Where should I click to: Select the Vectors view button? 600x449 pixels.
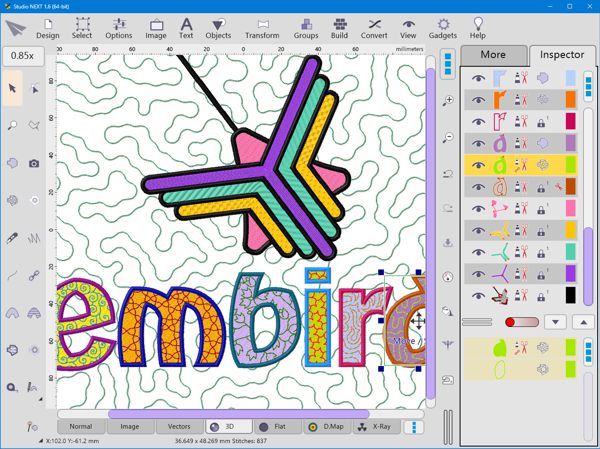[179, 426]
